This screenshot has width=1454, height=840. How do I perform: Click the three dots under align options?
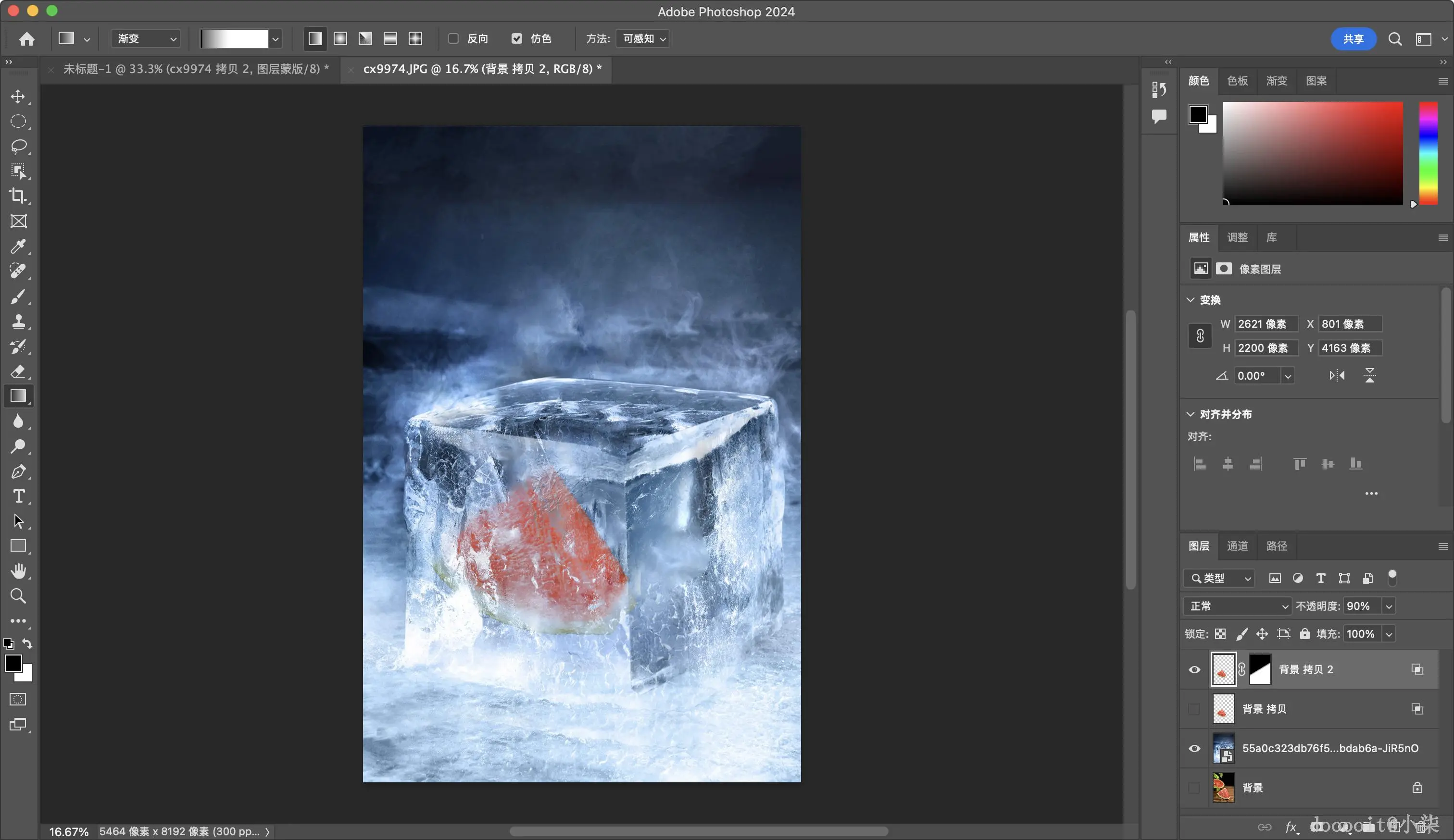click(1371, 494)
